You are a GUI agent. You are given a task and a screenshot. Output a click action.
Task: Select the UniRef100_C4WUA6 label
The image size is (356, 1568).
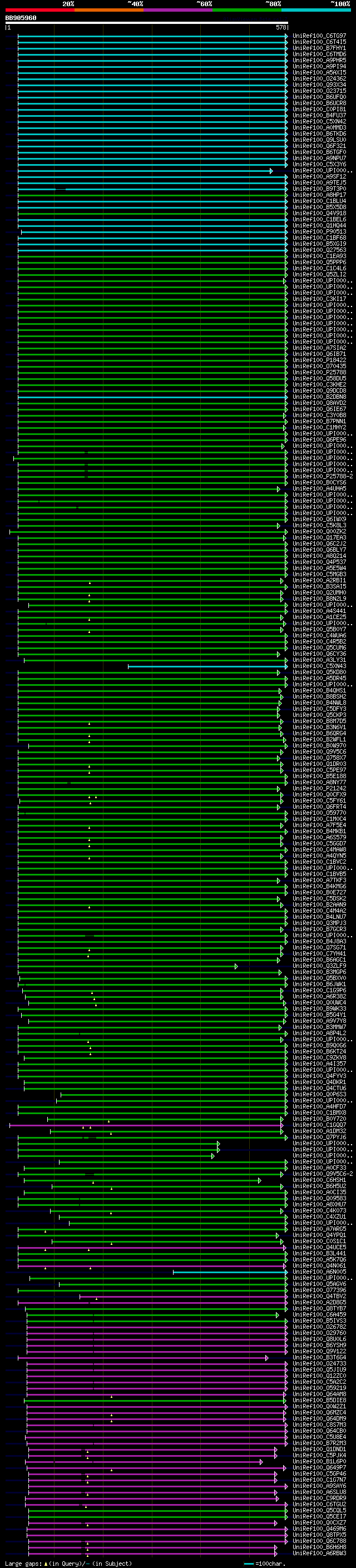(x=319, y=635)
